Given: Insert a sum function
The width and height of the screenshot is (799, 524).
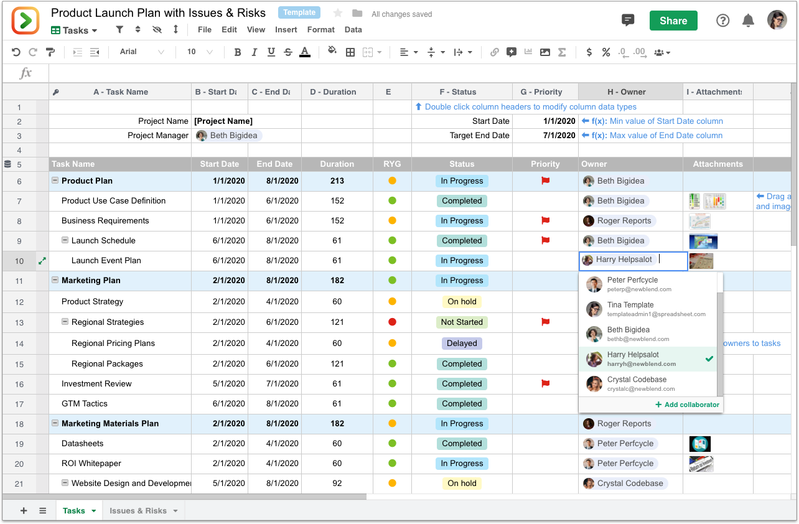Looking at the screenshot, I should click(562, 52).
